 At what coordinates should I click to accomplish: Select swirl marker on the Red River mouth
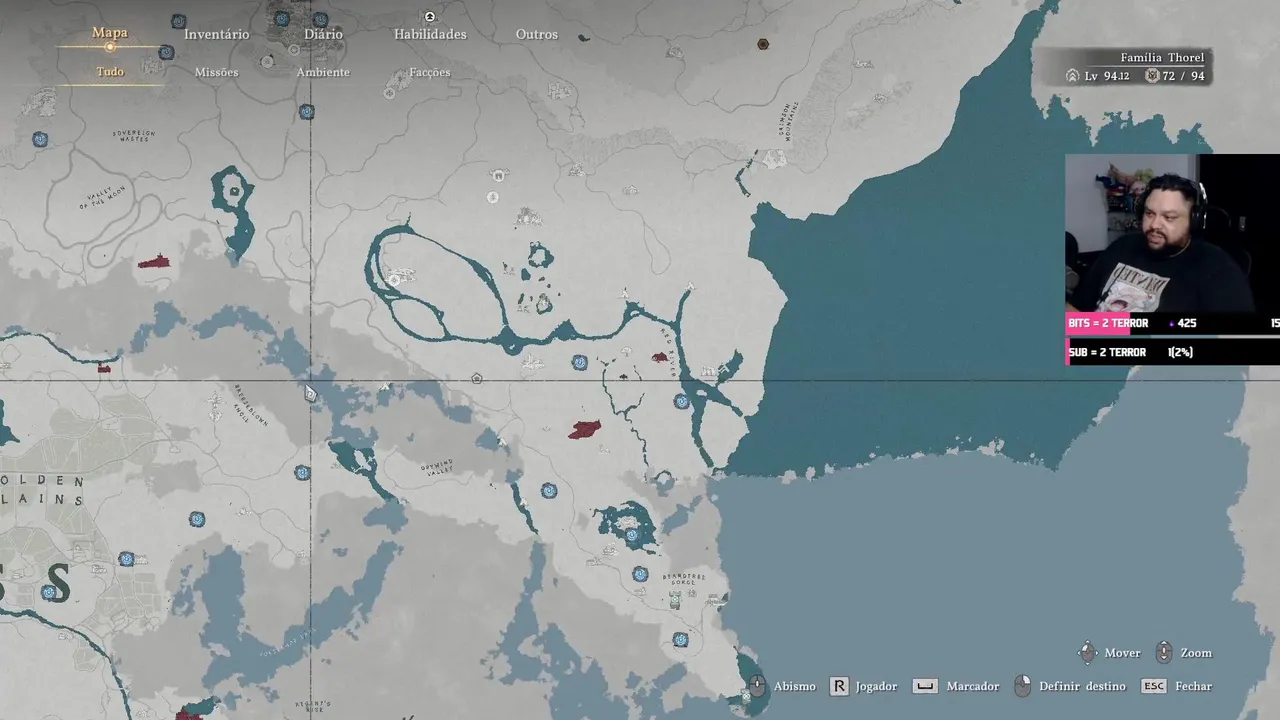coord(682,402)
